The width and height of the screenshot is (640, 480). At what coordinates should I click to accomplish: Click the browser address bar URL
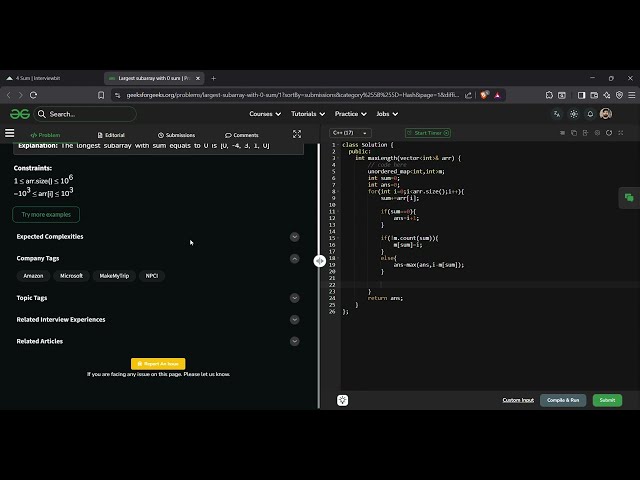coord(293,95)
